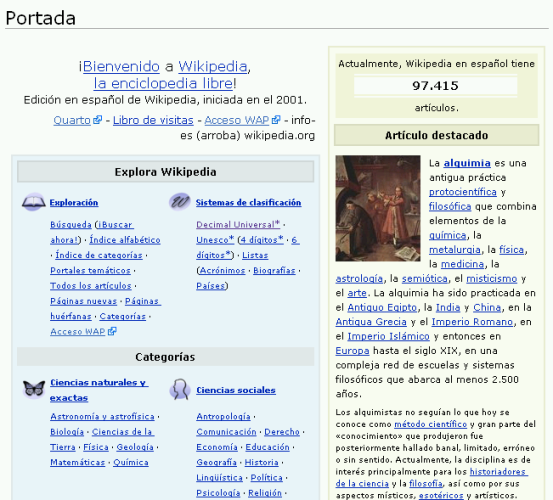Viewport: 553px width, 500px height.
Task: Open the Antropología link
Action: (223, 417)
